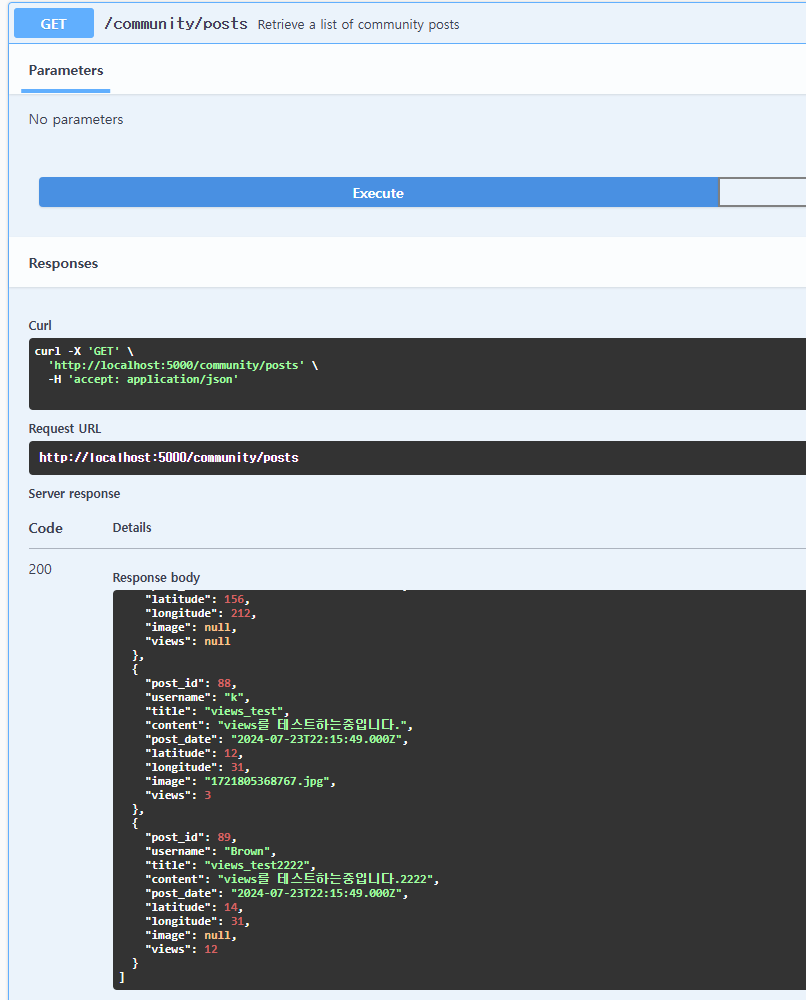Click the Responses section heading
The height and width of the screenshot is (1000, 806).
click(63, 263)
